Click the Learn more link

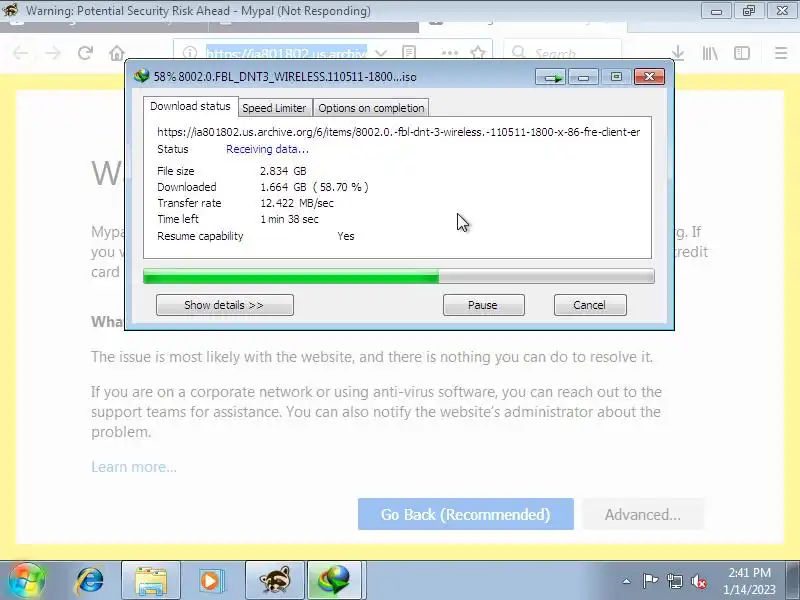134,467
